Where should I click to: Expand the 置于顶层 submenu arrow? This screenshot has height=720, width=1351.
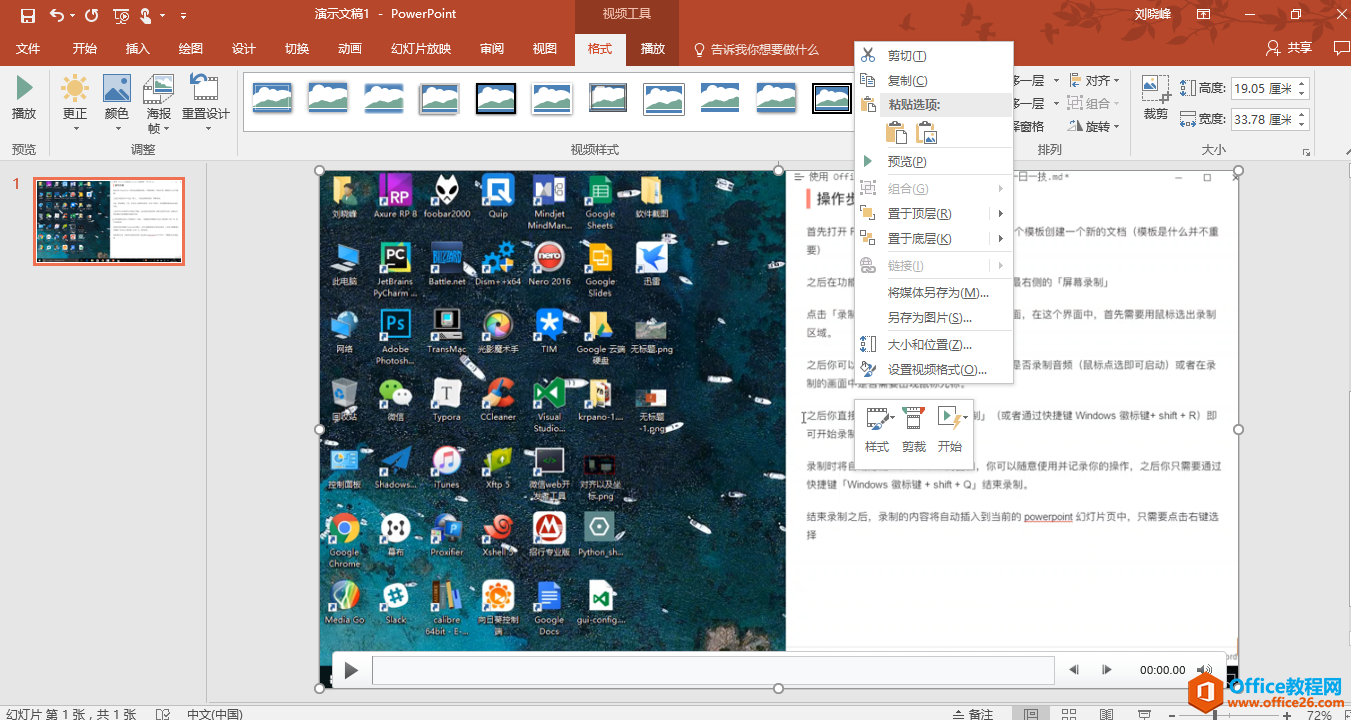coord(1000,214)
